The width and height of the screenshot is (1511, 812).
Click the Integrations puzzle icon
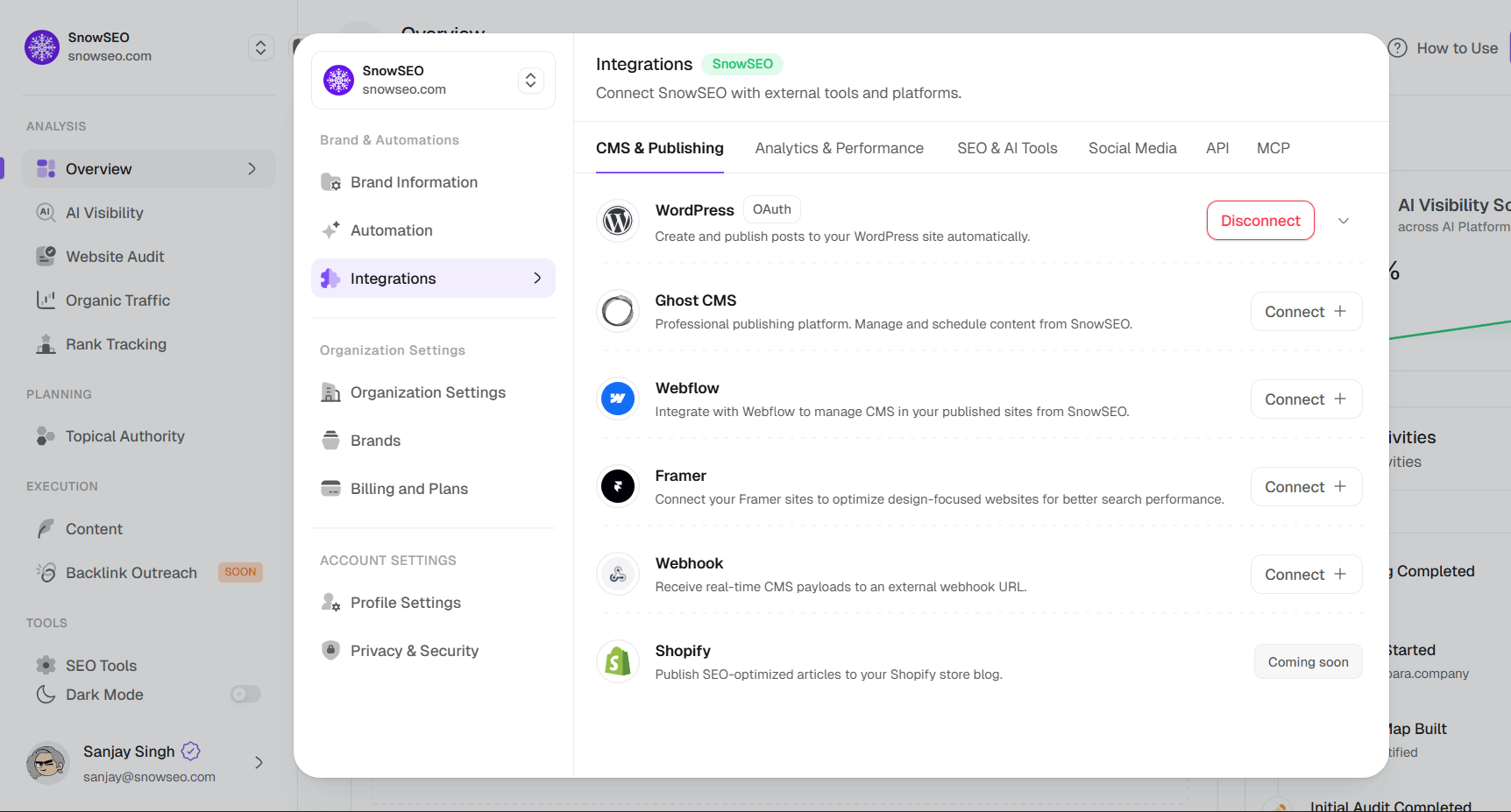click(x=330, y=279)
